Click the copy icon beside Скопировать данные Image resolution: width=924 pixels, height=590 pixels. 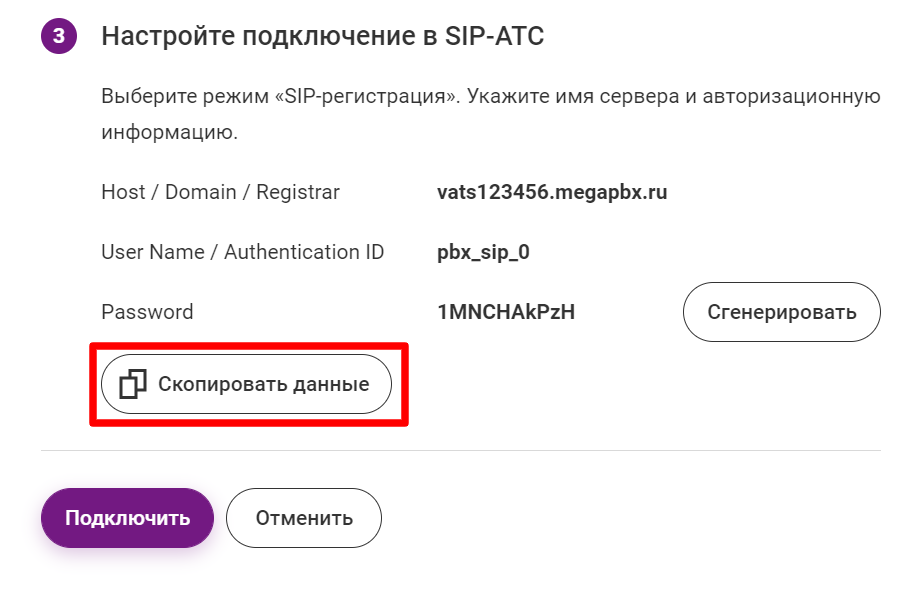tap(133, 384)
